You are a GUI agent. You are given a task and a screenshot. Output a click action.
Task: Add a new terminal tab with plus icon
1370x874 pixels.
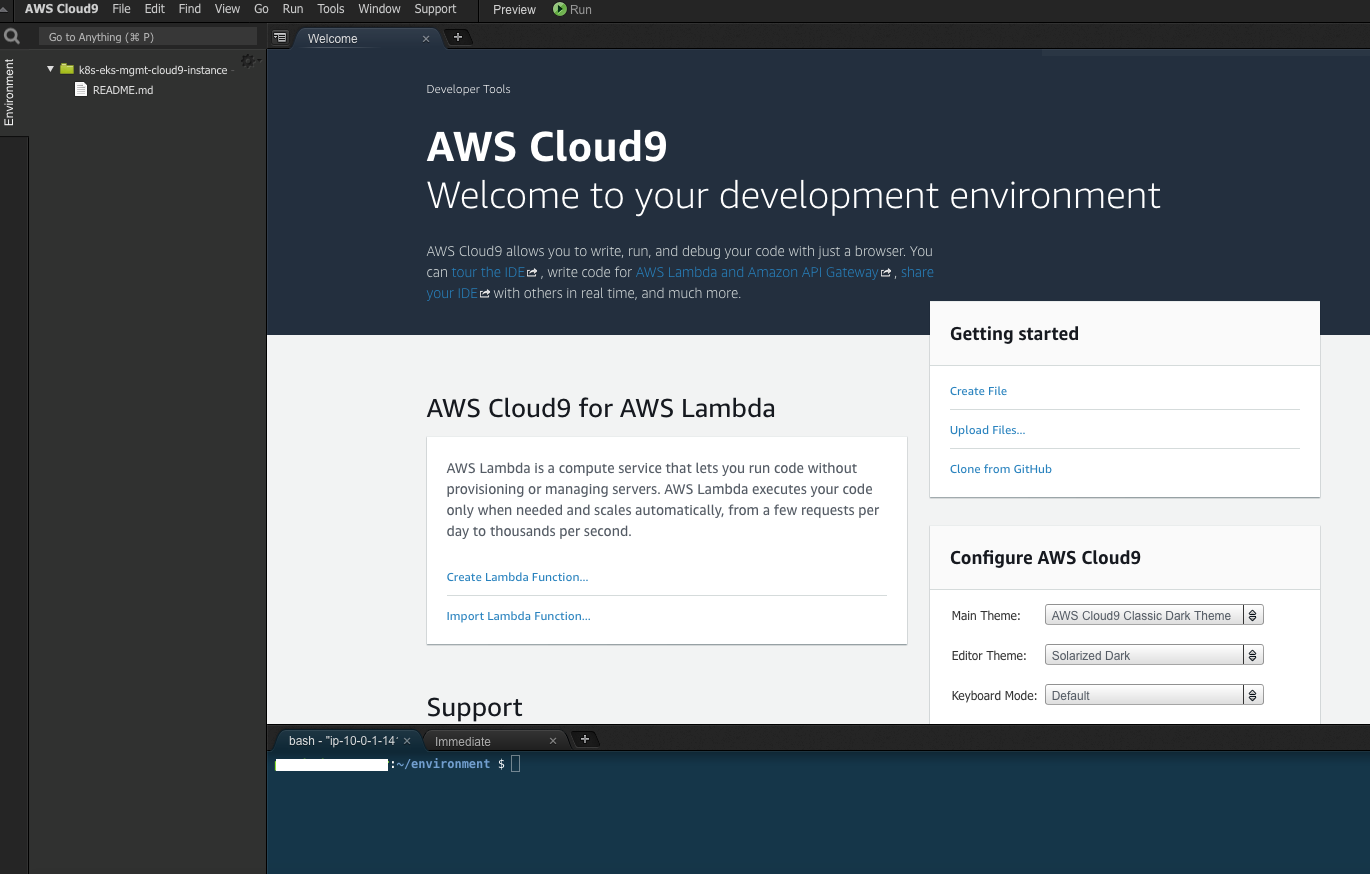pyautogui.click(x=585, y=739)
